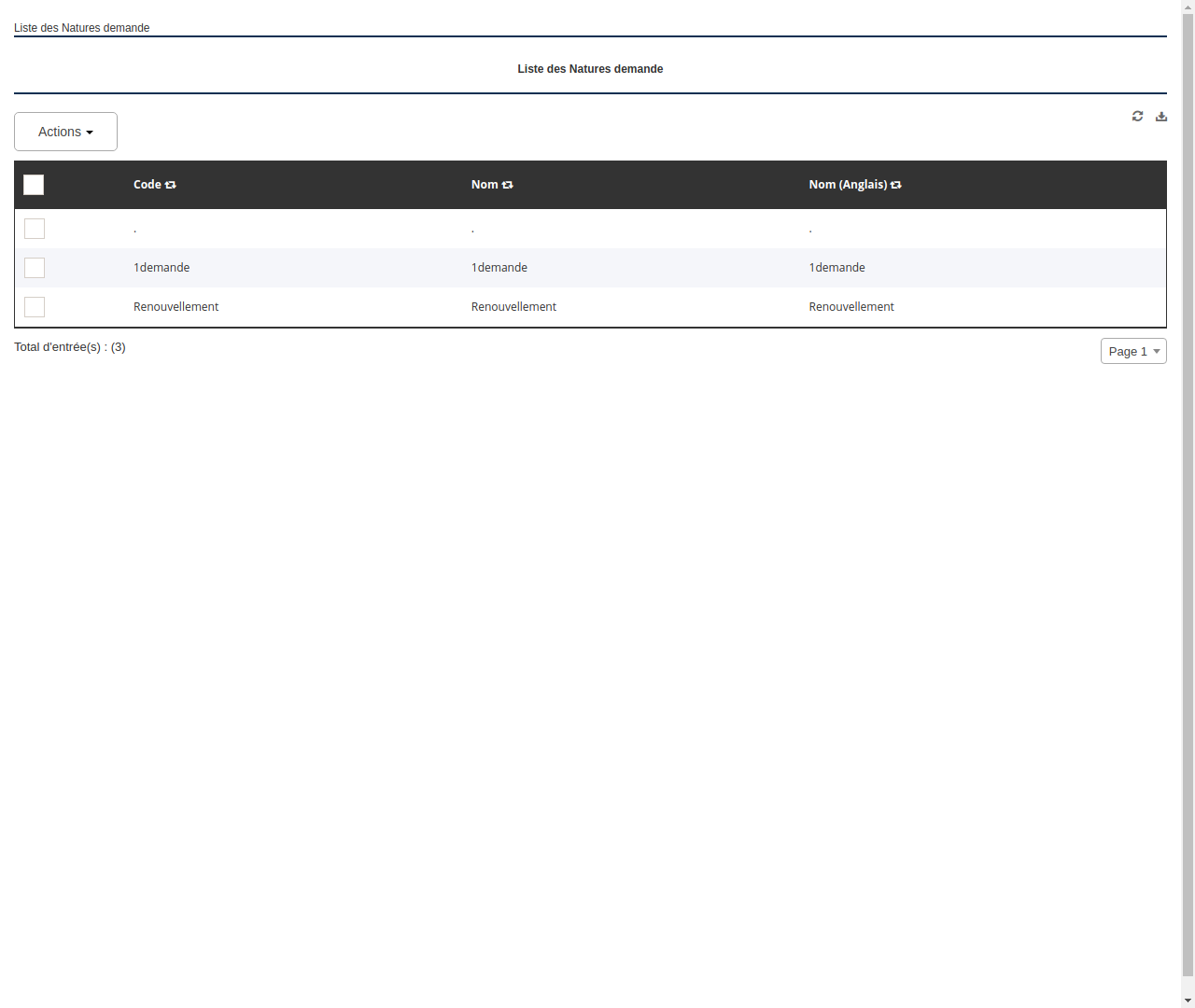Click the Renouvellement entry in the Code column
The width and height of the screenshot is (1195, 1008).
tap(176, 306)
